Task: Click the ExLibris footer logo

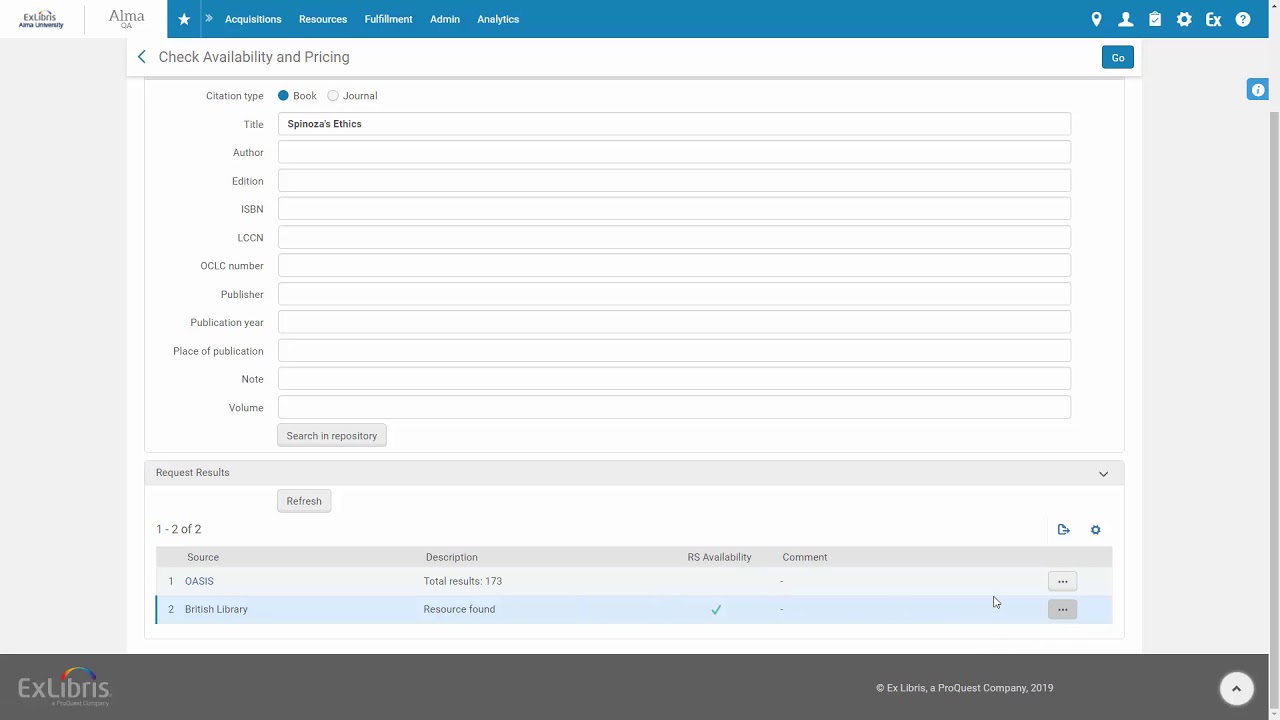Action: [64, 687]
